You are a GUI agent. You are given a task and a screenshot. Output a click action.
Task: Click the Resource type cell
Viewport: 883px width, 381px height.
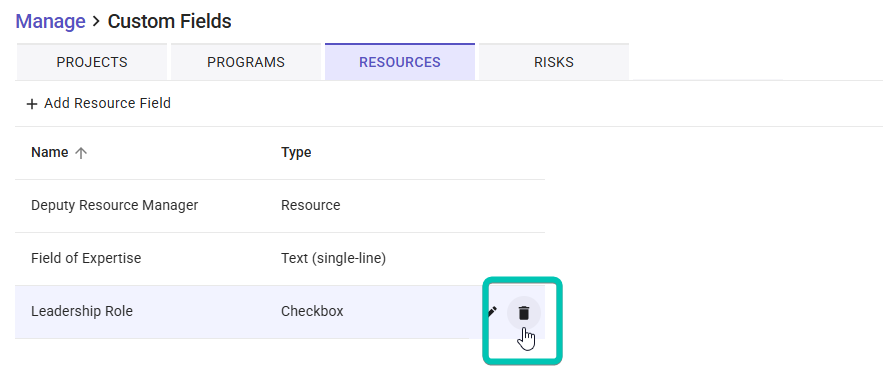[310, 205]
